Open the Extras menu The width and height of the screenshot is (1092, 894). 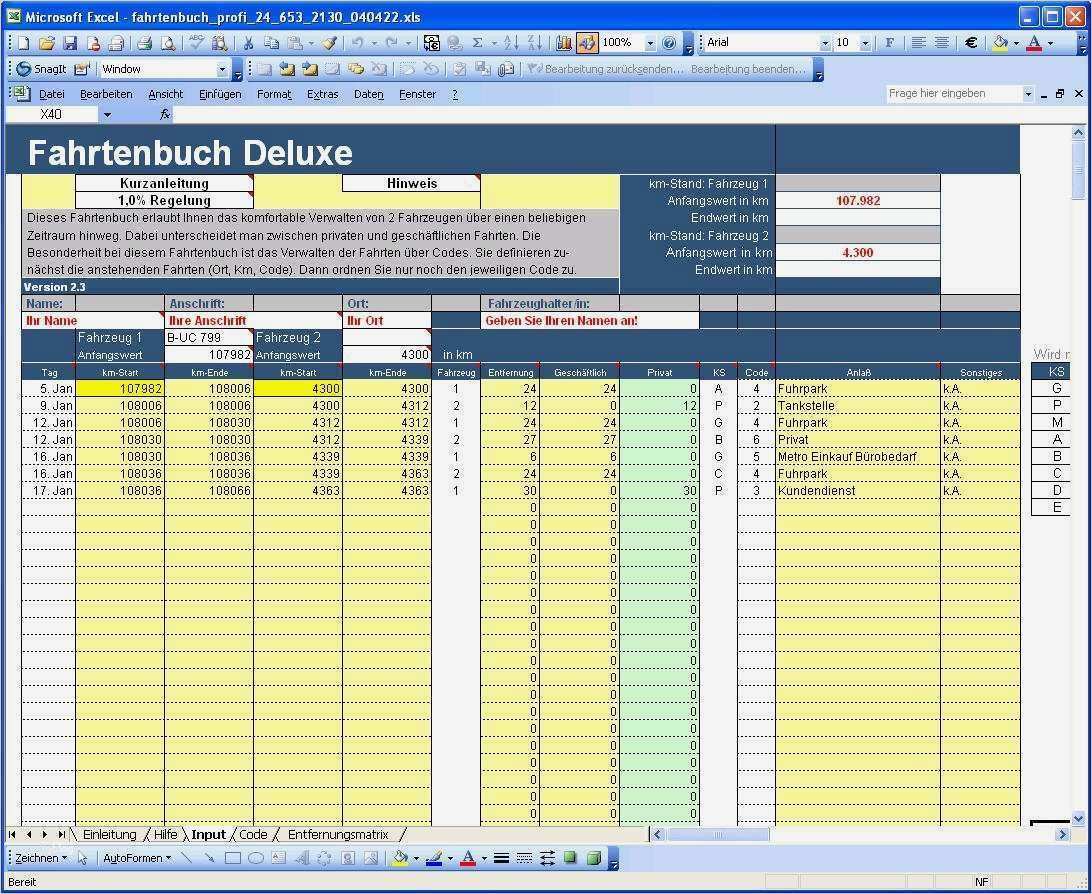point(322,94)
